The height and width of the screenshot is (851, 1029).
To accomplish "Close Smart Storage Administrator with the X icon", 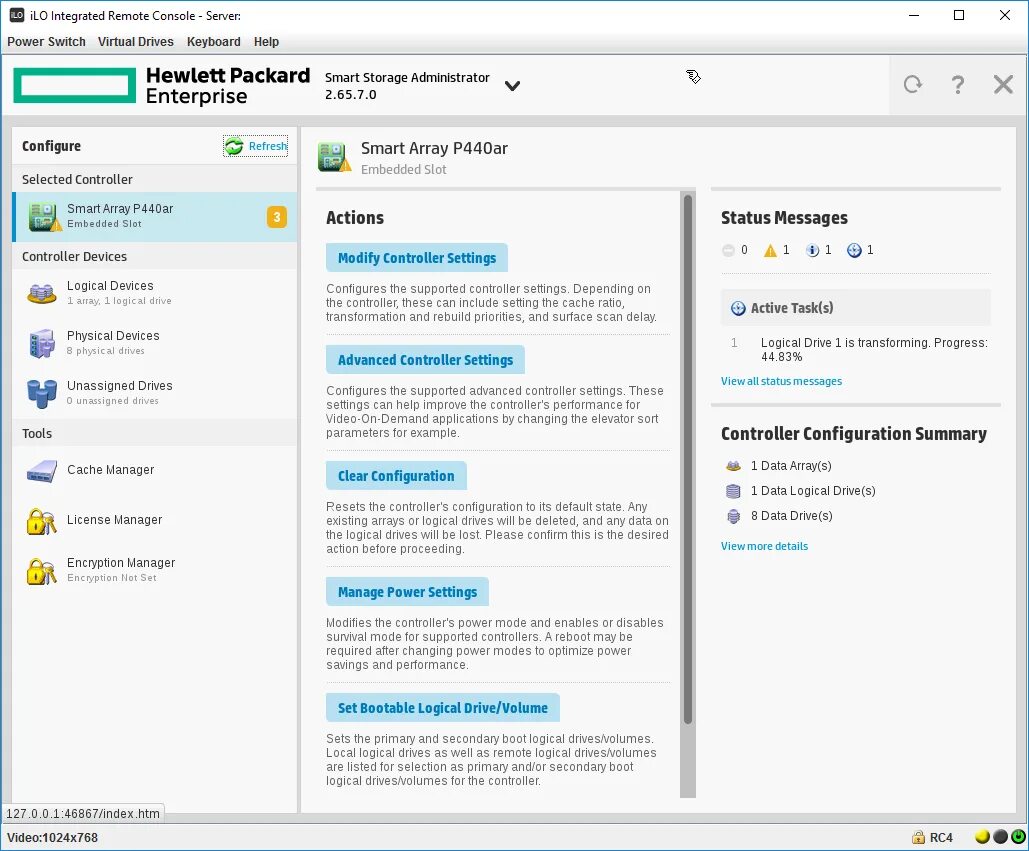I will 1003,85.
